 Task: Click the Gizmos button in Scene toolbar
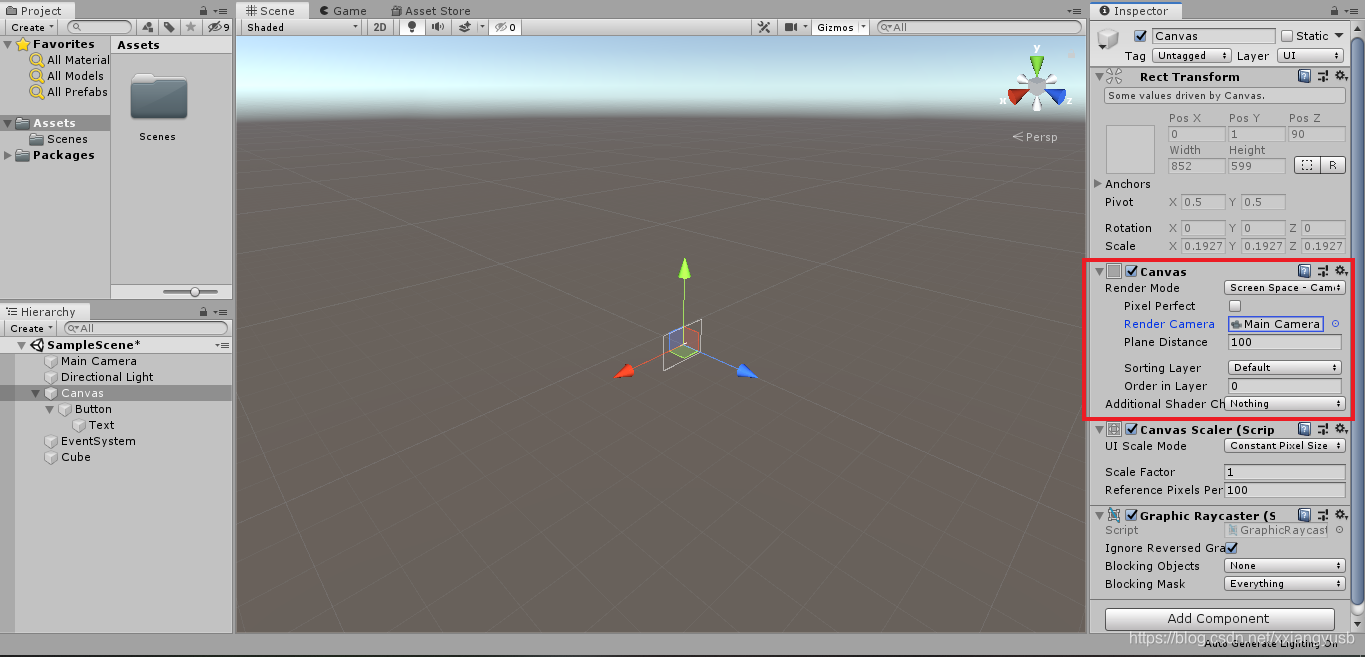(836, 27)
